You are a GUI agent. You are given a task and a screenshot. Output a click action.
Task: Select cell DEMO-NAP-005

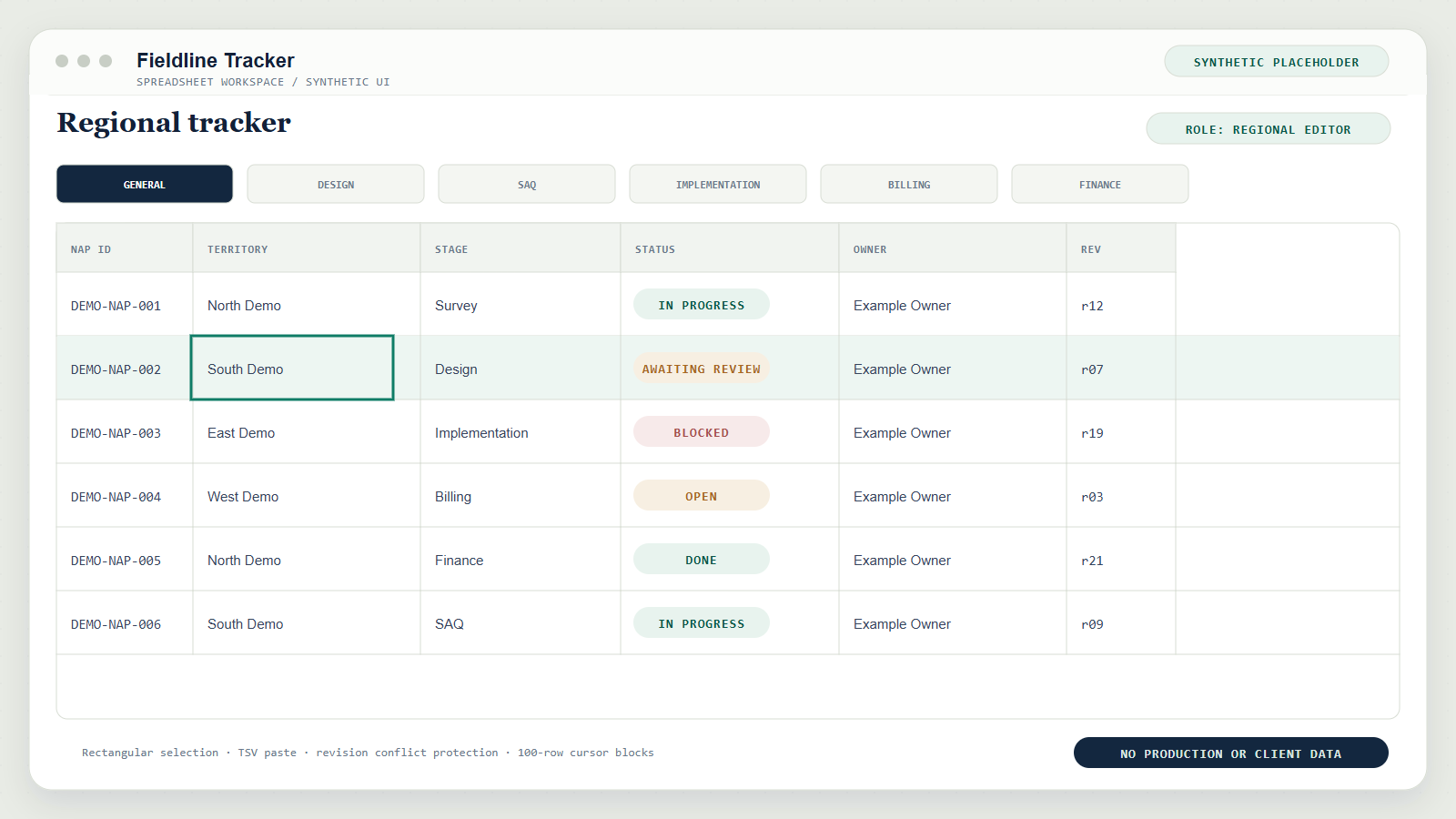pyautogui.click(x=125, y=560)
